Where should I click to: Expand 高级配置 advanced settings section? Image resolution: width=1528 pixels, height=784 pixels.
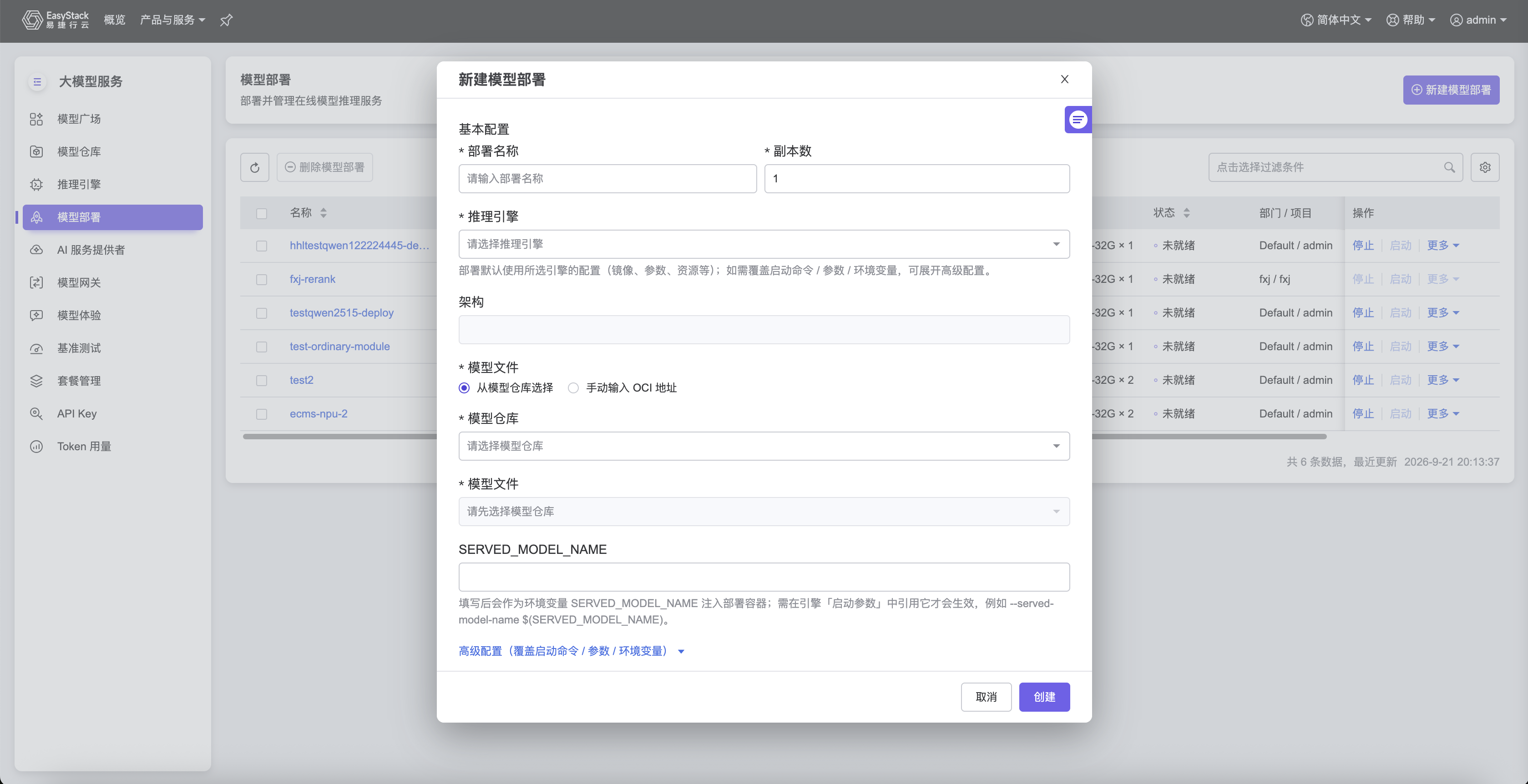tap(571, 651)
